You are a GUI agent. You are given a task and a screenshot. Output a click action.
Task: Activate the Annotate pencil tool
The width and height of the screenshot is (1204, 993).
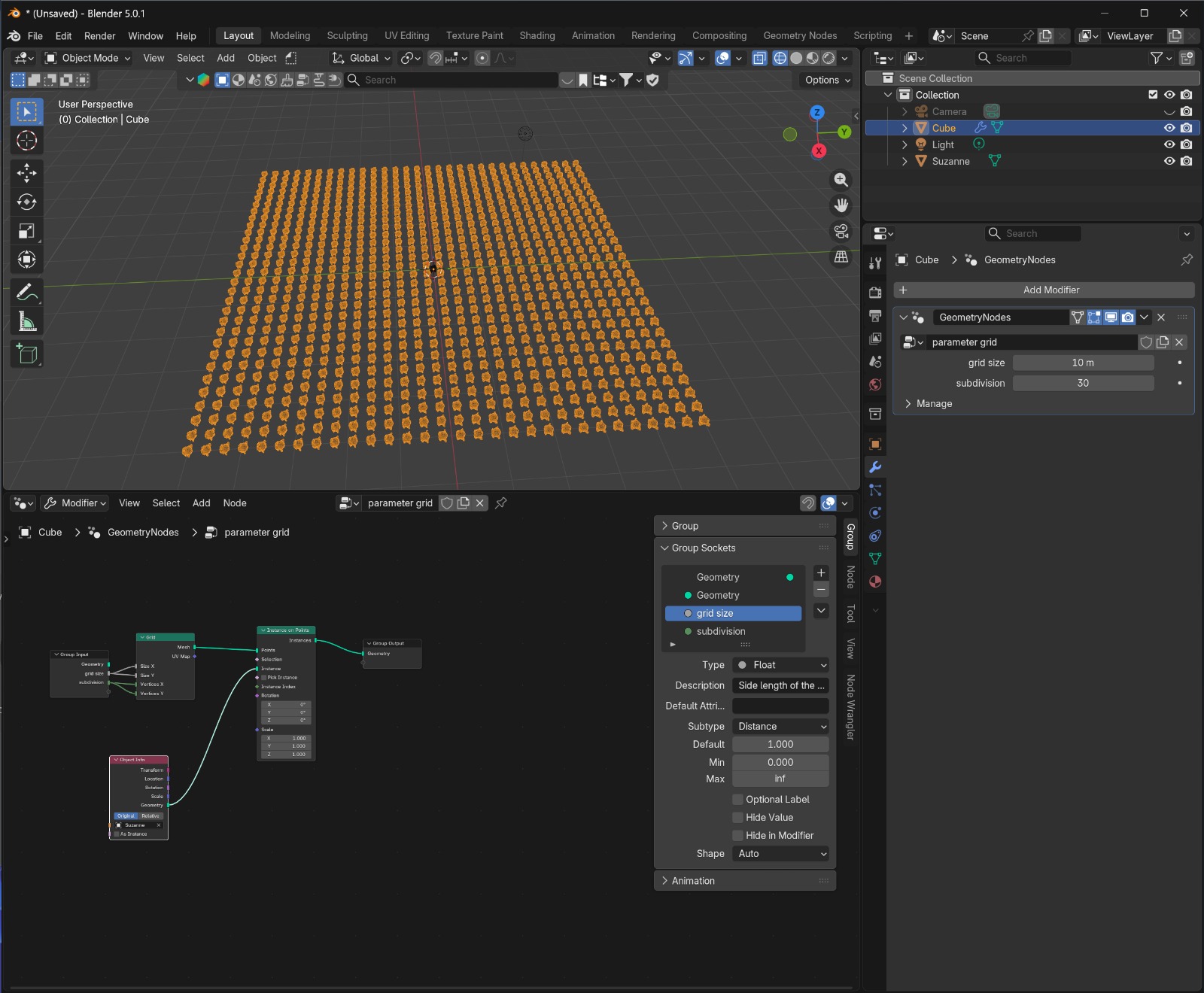pyautogui.click(x=26, y=292)
